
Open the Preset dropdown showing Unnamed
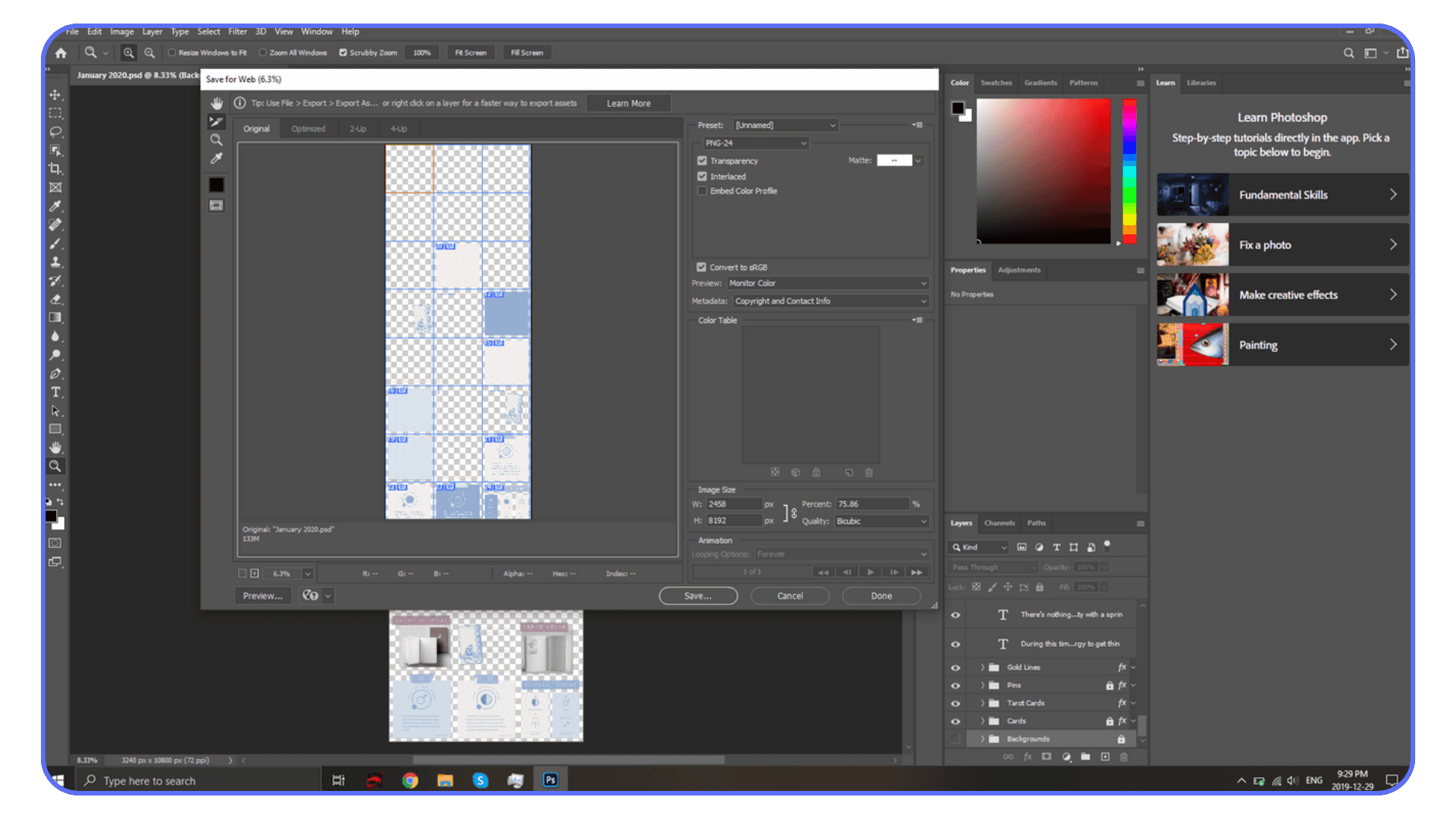(786, 125)
